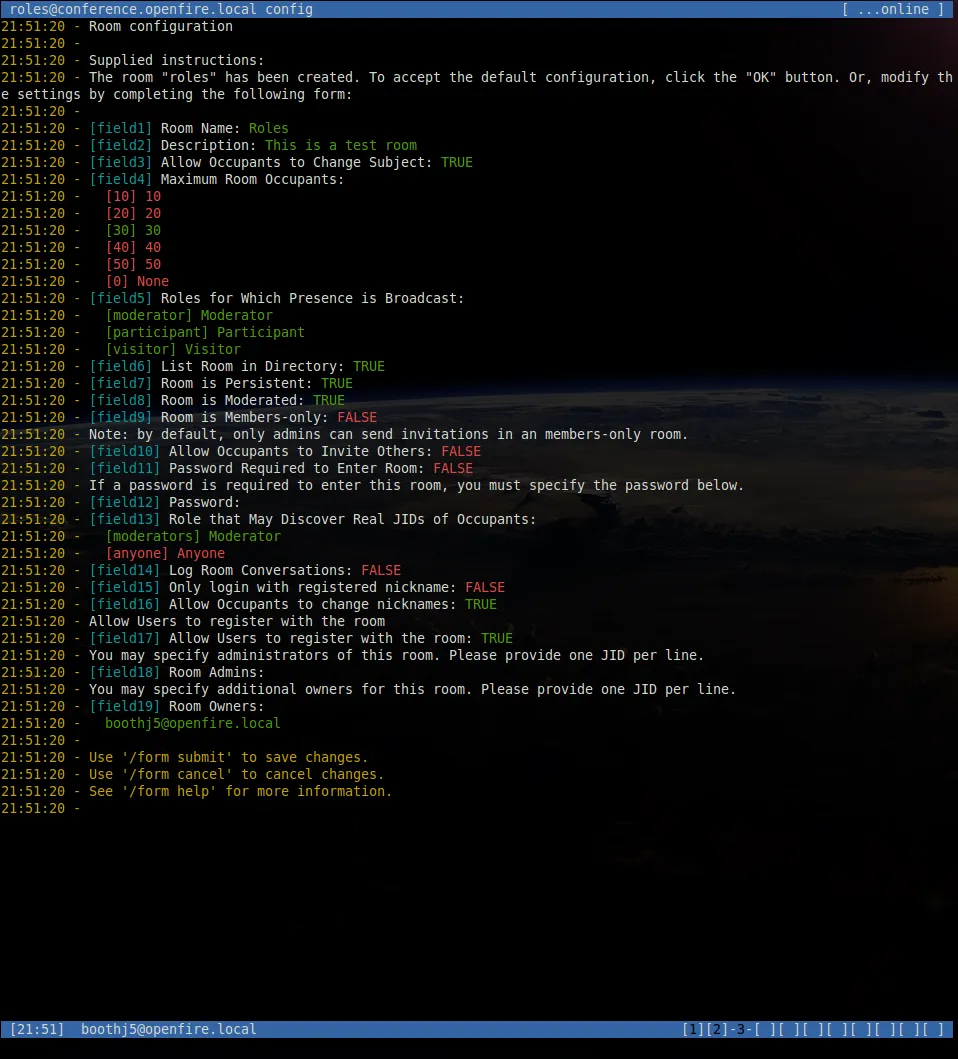Click the '/form cancel' hint line
The height and width of the screenshot is (1059, 958).
coord(236,774)
